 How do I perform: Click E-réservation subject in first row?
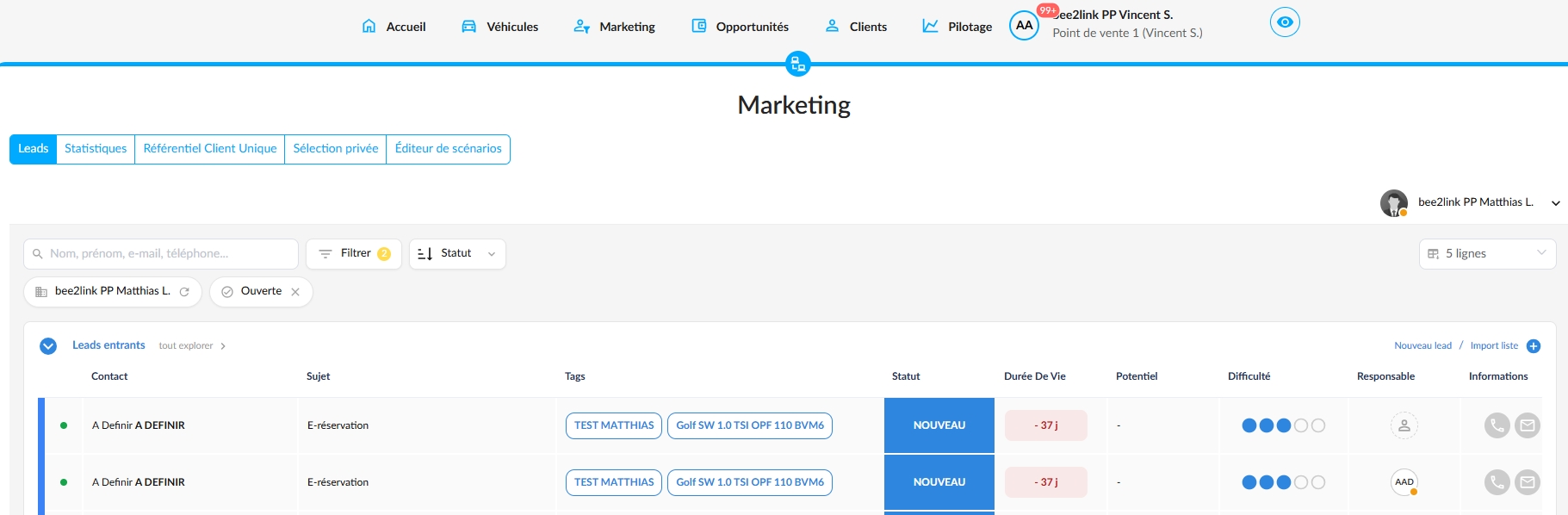pyautogui.click(x=338, y=425)
